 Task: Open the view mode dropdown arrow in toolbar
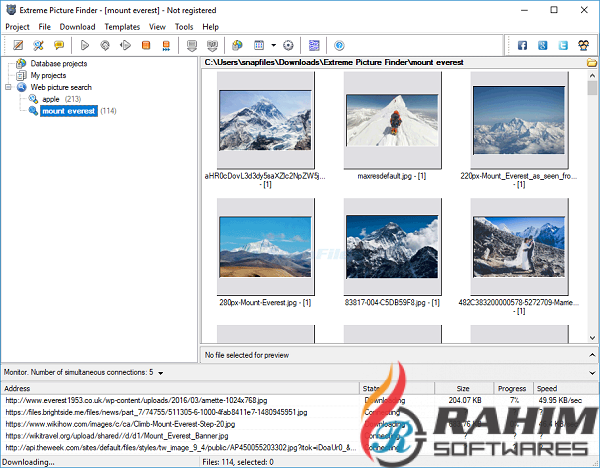(x=272, y=45)
